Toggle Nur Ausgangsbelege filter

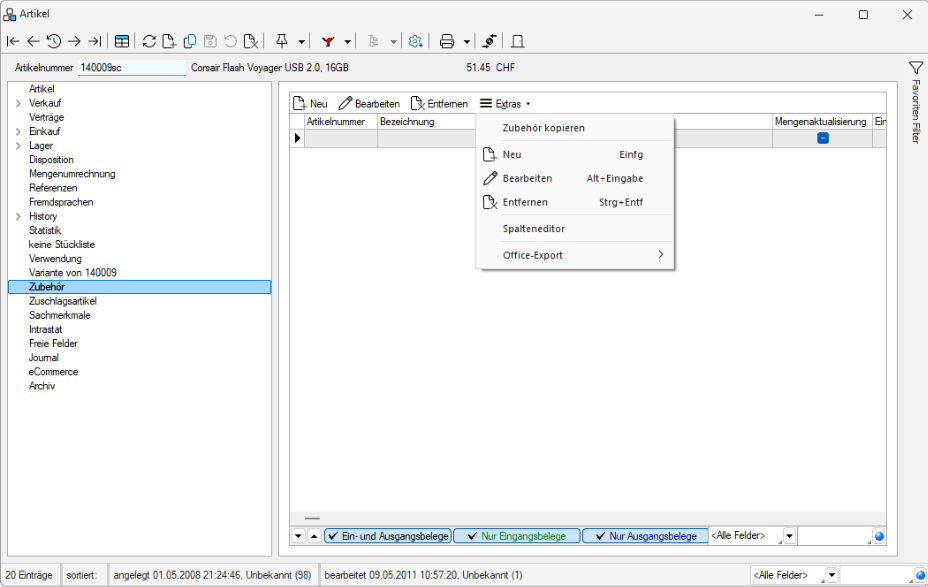pyautogui.click(x=645, y=536)
